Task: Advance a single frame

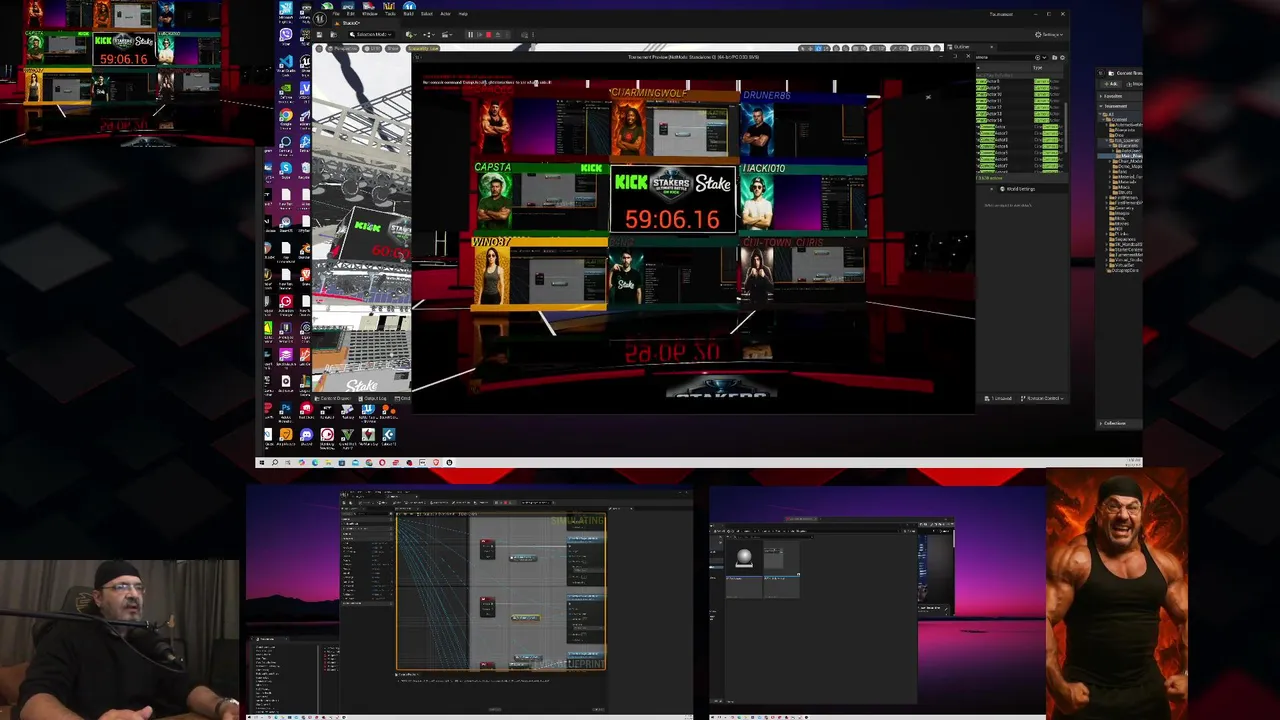Action: (x=480, y=34)
